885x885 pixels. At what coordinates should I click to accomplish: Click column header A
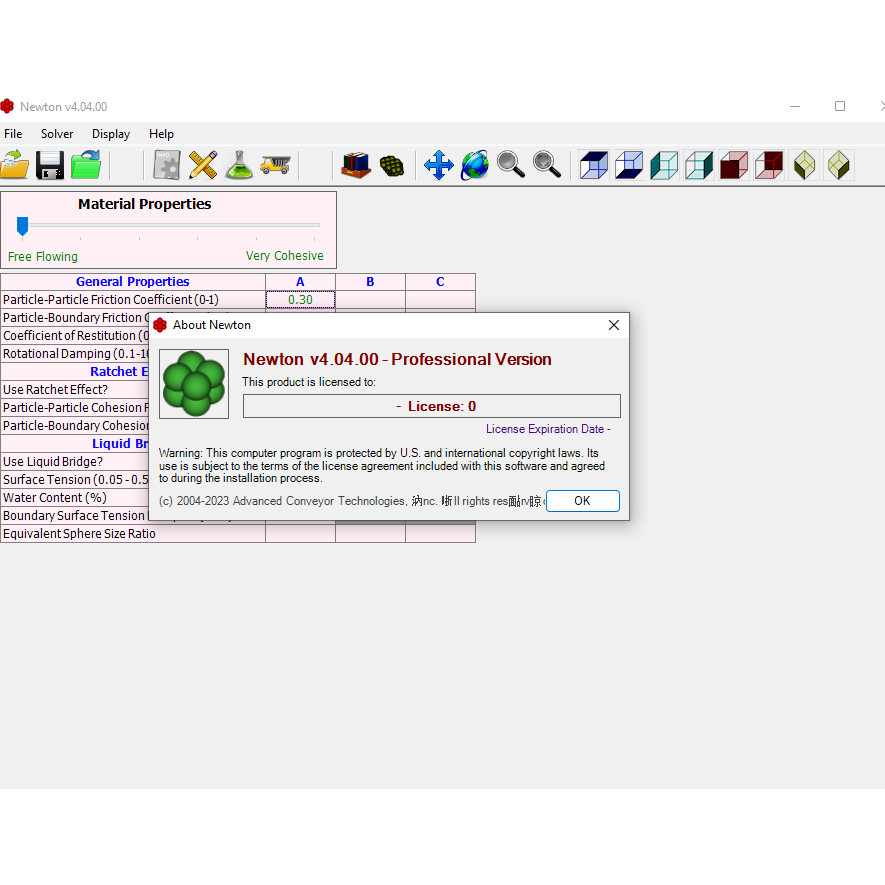click(300, 282)
